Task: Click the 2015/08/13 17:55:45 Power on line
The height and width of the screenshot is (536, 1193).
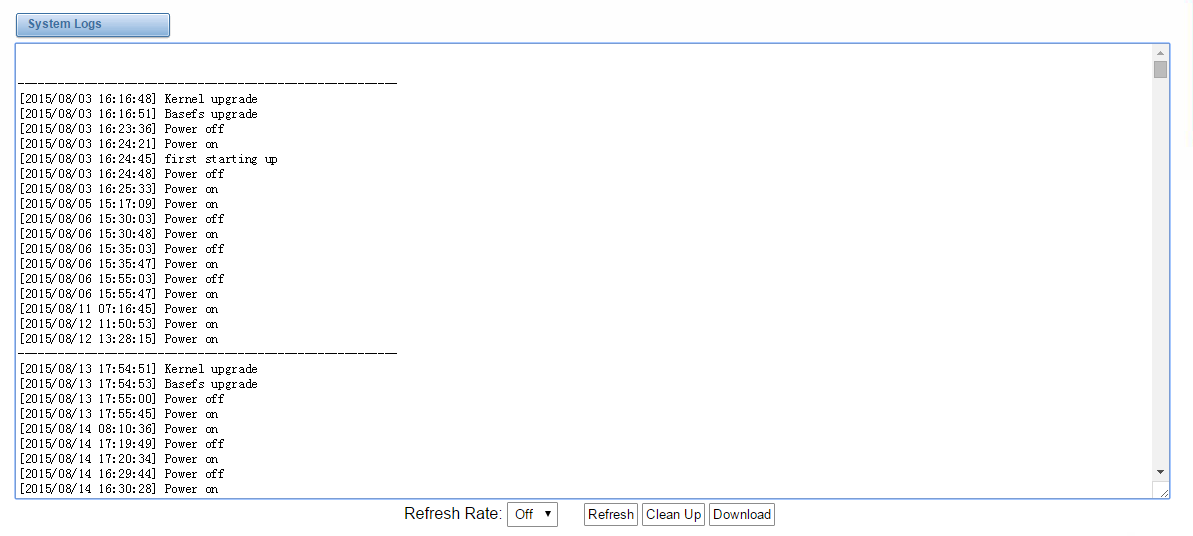Action: (x=119, y=414)
